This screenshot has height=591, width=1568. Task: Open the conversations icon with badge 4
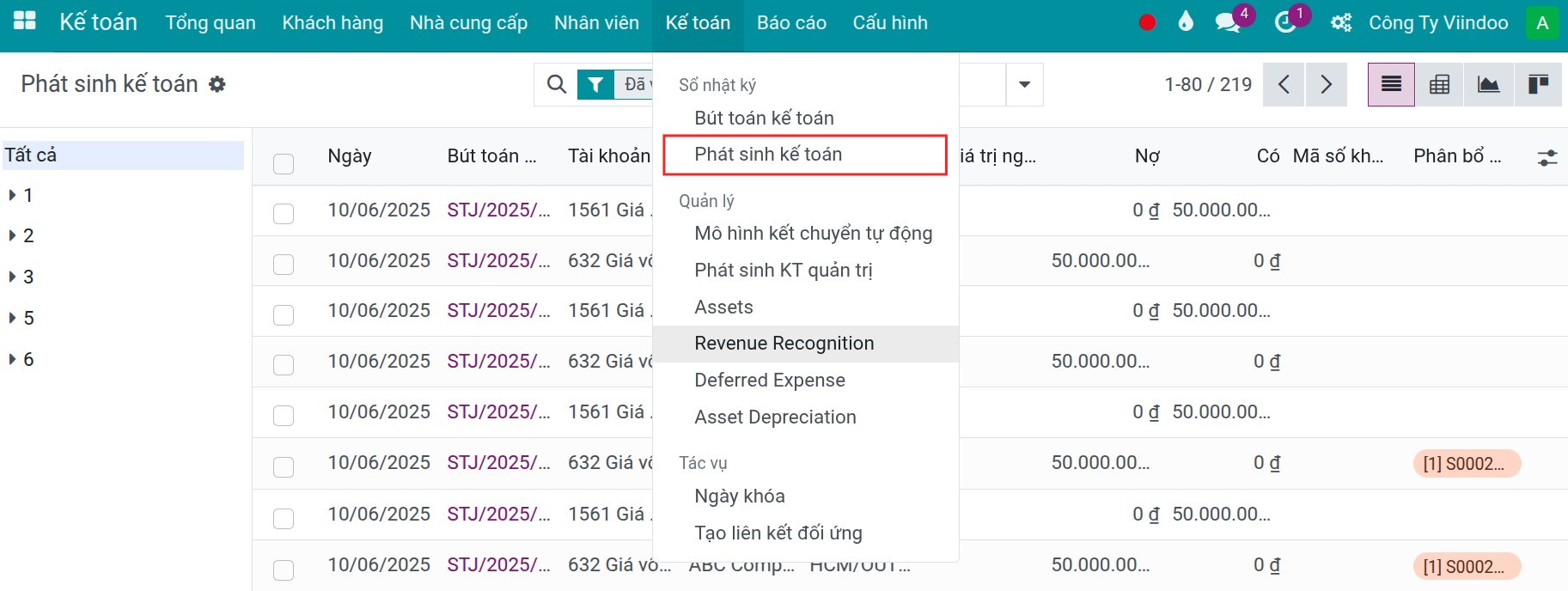click(x=1229, y=22)
